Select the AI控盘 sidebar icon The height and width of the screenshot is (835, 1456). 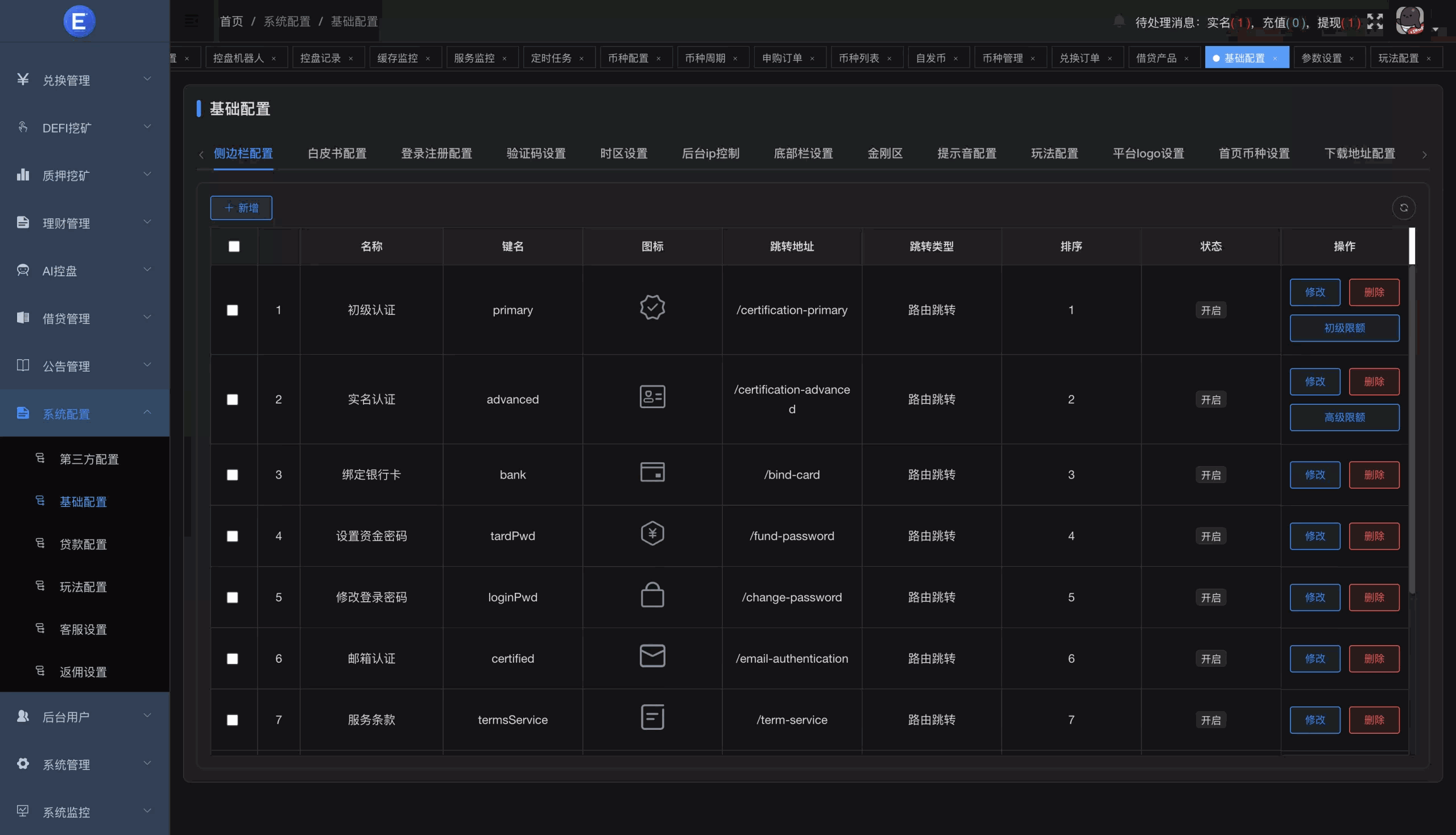click(23, 270)
